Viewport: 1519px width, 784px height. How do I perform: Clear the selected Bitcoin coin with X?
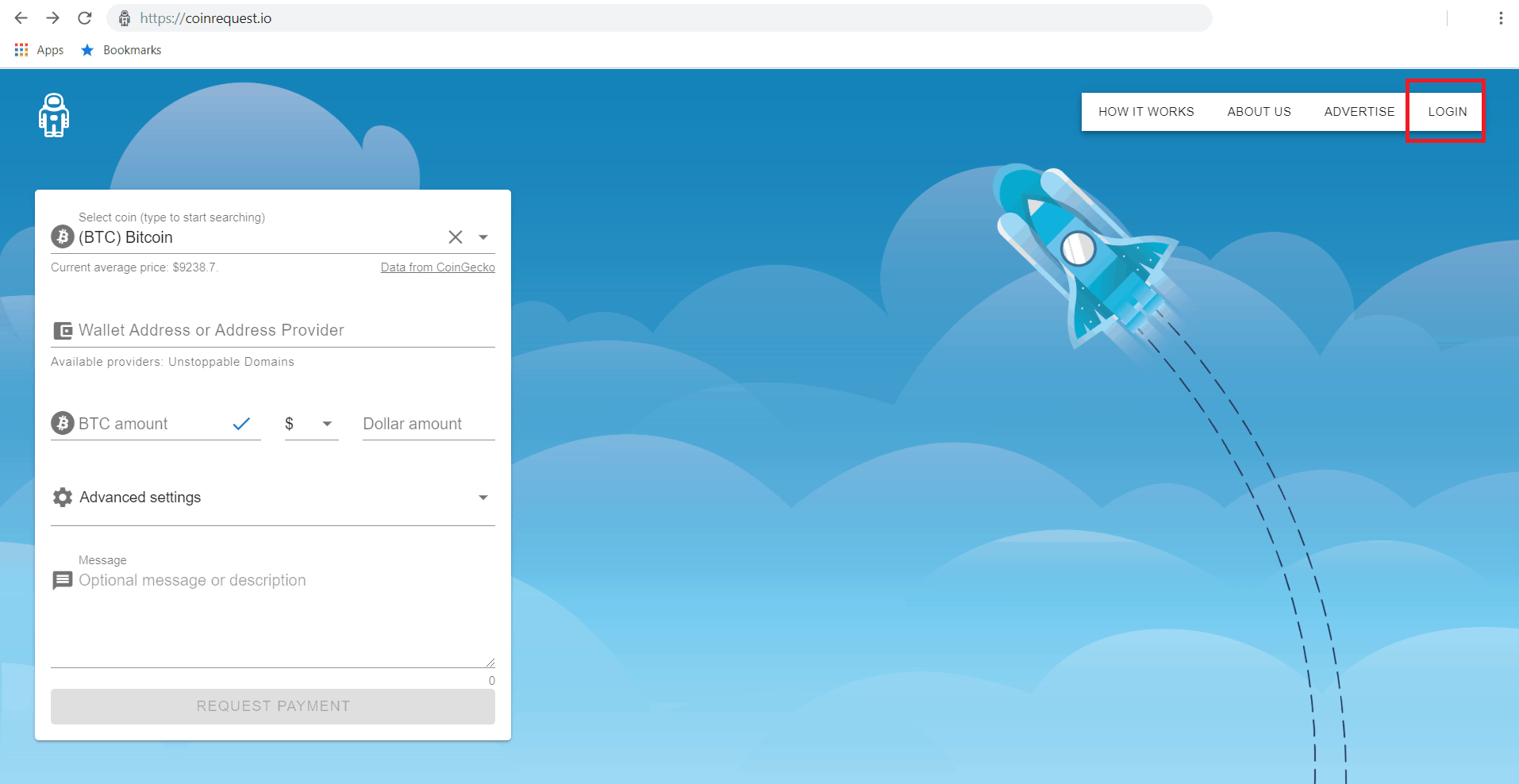click(x=455, y=237)
